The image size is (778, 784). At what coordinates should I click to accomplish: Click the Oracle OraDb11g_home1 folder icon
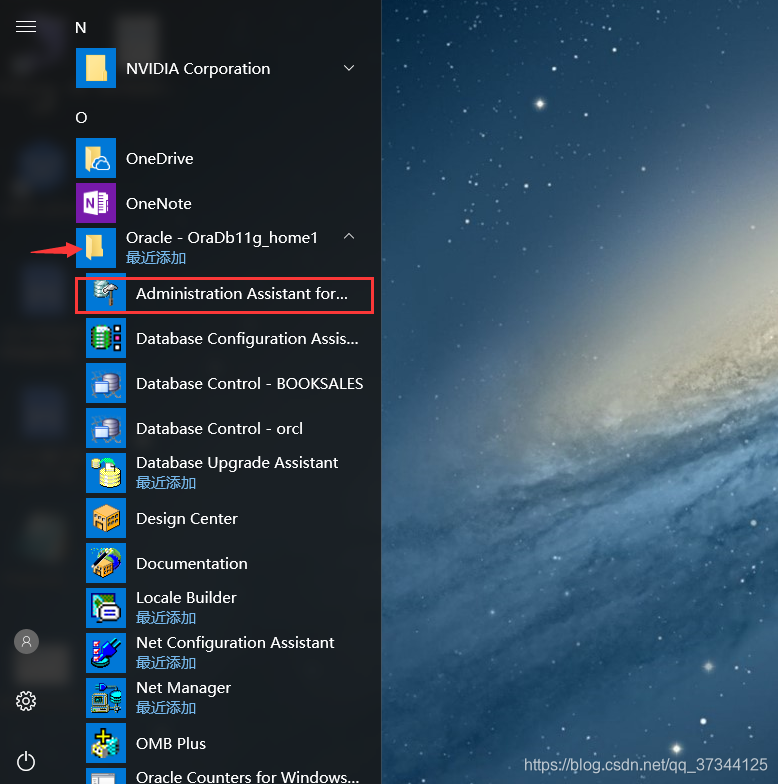tap(96, 248)
